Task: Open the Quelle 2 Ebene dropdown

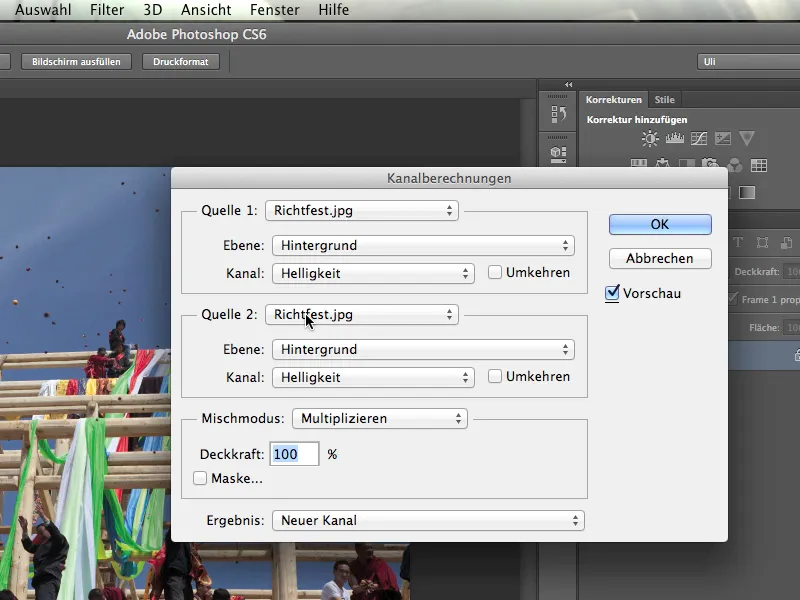Action: point(423,349)
